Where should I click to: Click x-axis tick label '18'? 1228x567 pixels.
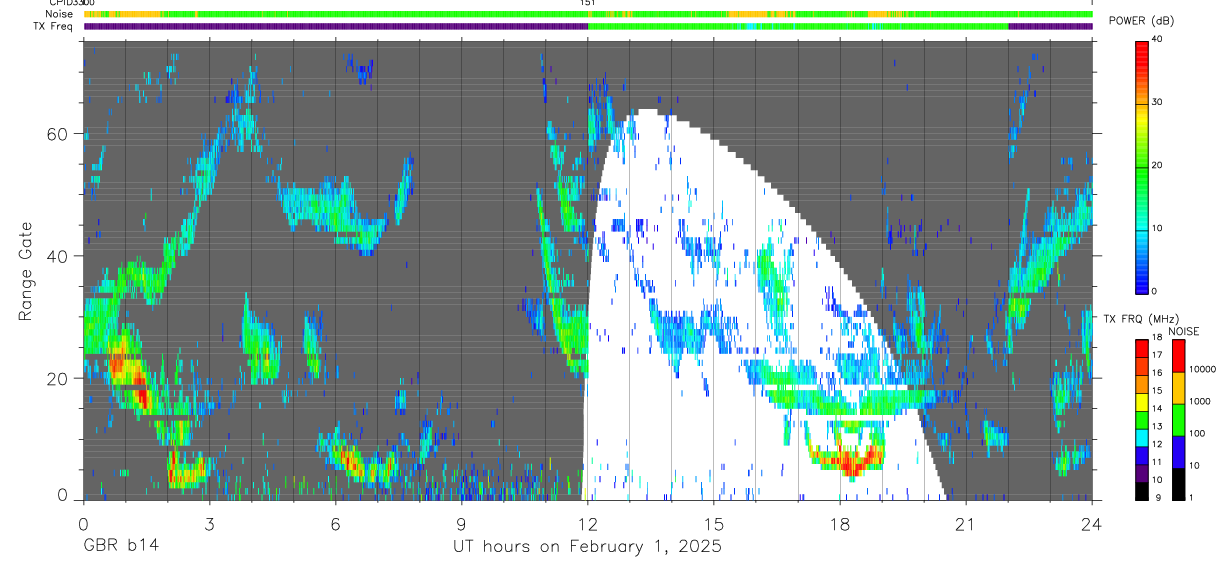840,524
